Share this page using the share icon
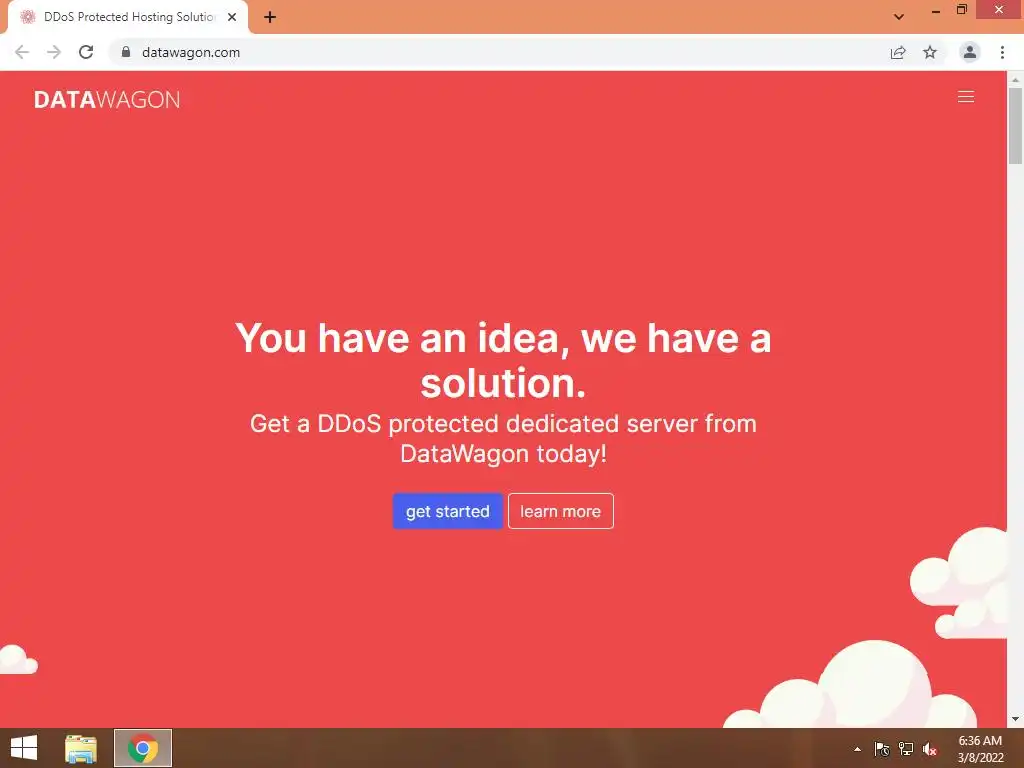This screenshot has height=768, width=1024. click(x=898, y=52)
